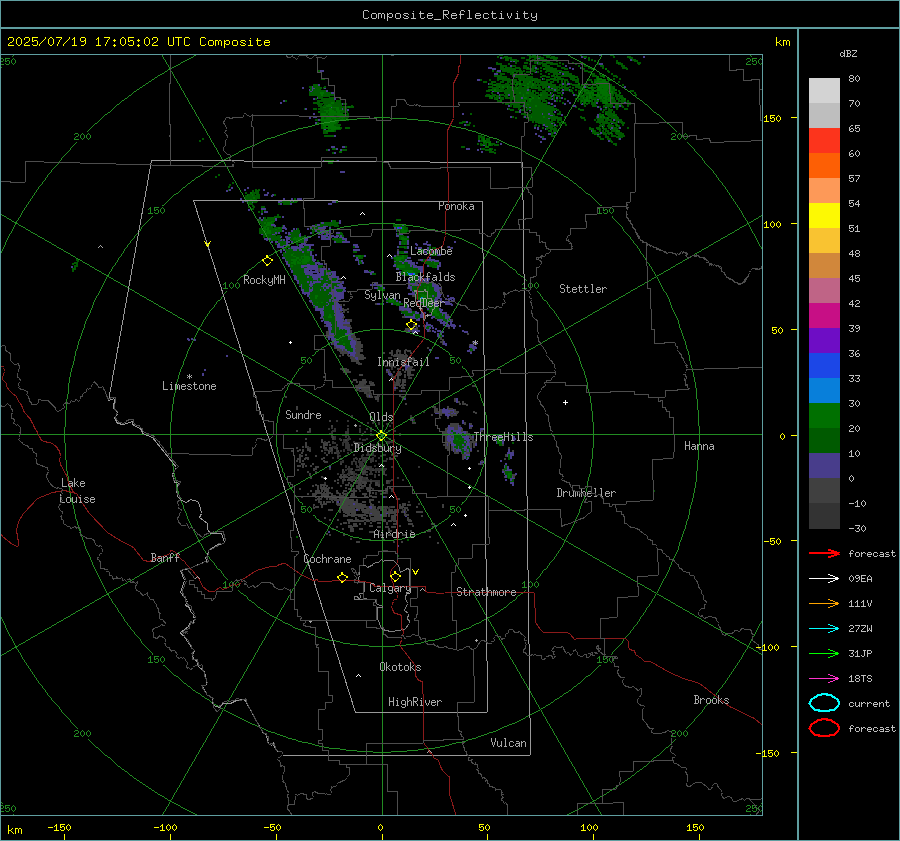This screenshot has width=900, height=841.
Task: Click the Lake Louise label
Action: pos(77,491)
